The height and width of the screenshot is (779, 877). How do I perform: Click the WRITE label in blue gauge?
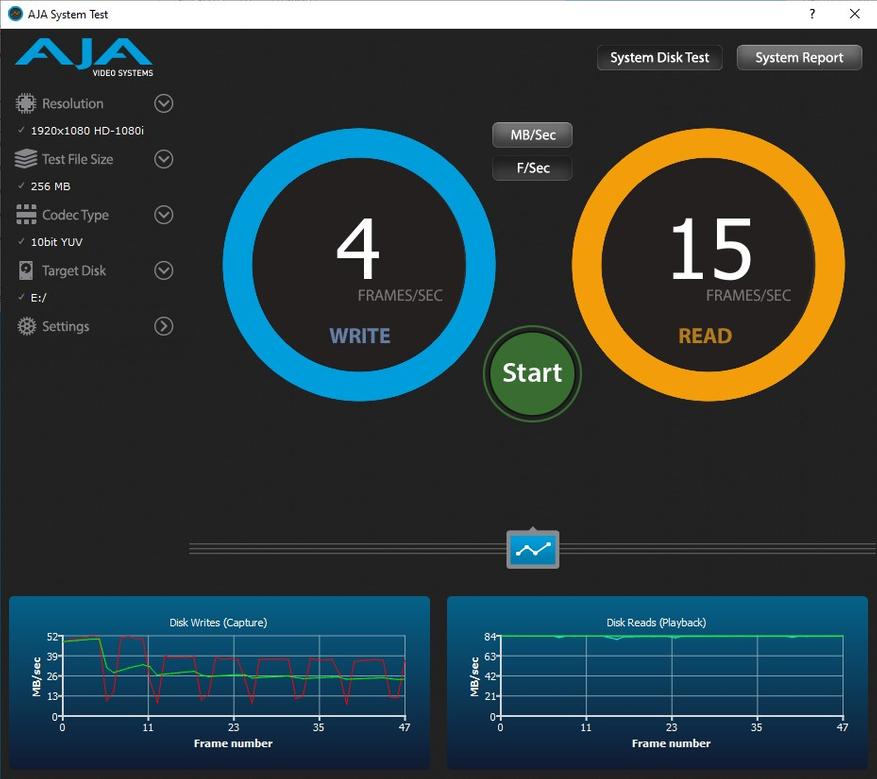(360, 336)
